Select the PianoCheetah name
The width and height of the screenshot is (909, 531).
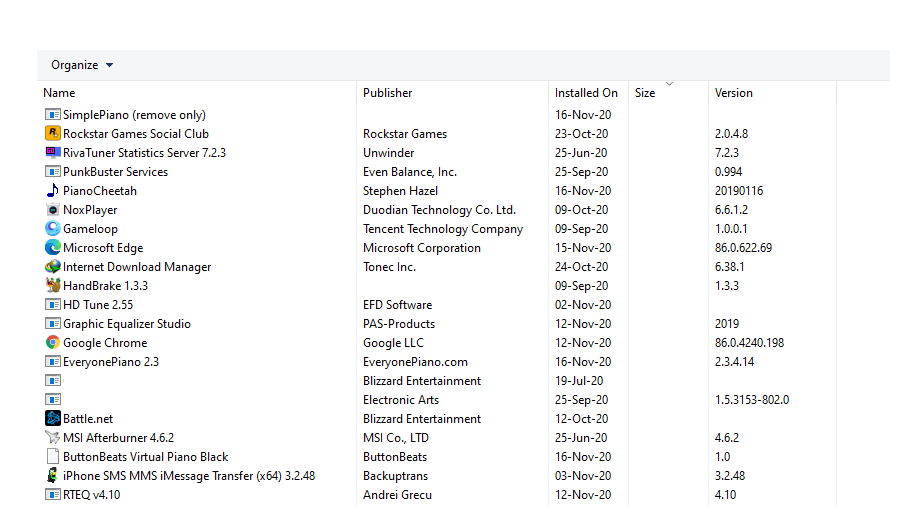tap(100, 191)
